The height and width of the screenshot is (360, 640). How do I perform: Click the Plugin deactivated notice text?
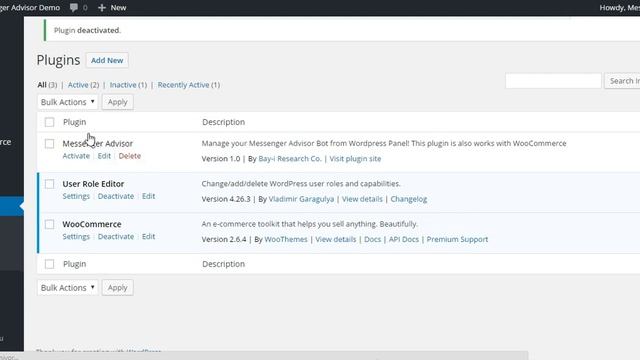[x=87, y=30]
